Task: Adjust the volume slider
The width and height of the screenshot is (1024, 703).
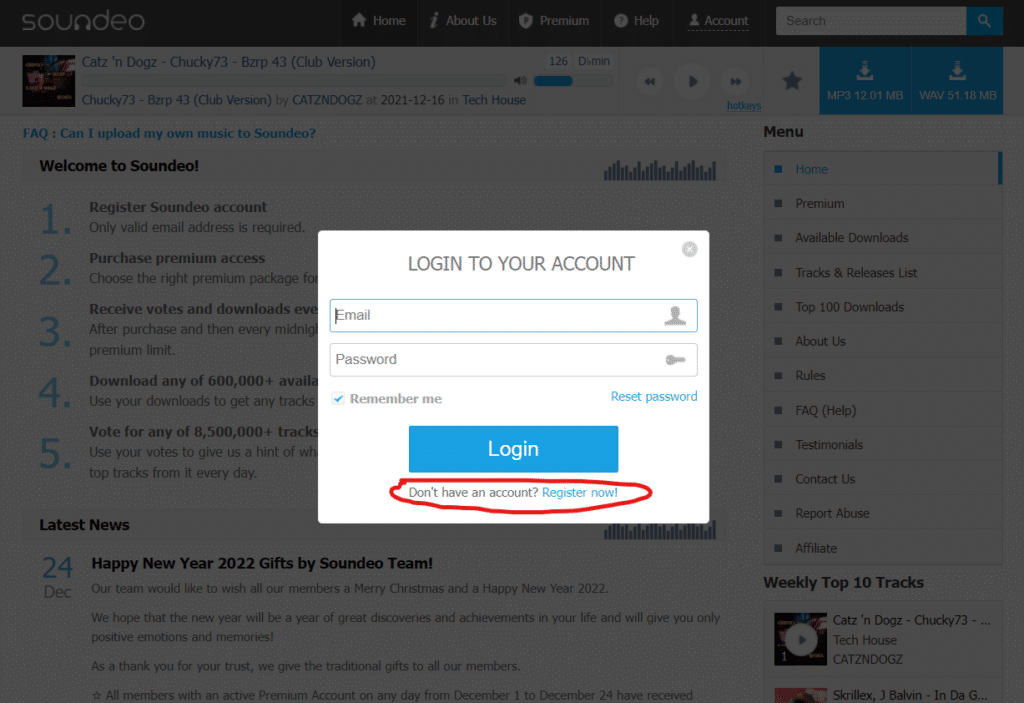Action: pos(573,81)
